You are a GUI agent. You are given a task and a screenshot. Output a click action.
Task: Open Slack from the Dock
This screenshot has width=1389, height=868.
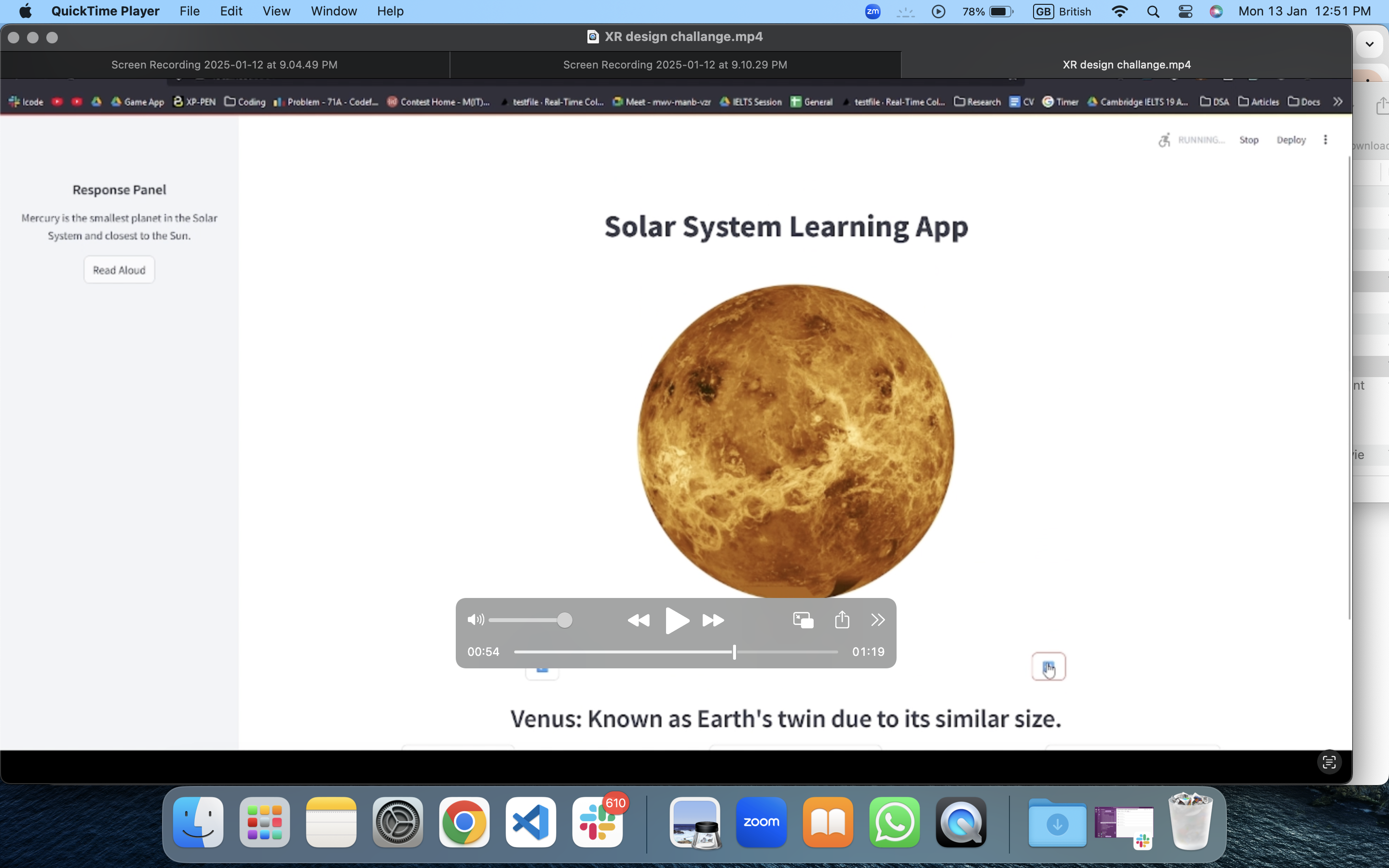[x=598, y=822]
